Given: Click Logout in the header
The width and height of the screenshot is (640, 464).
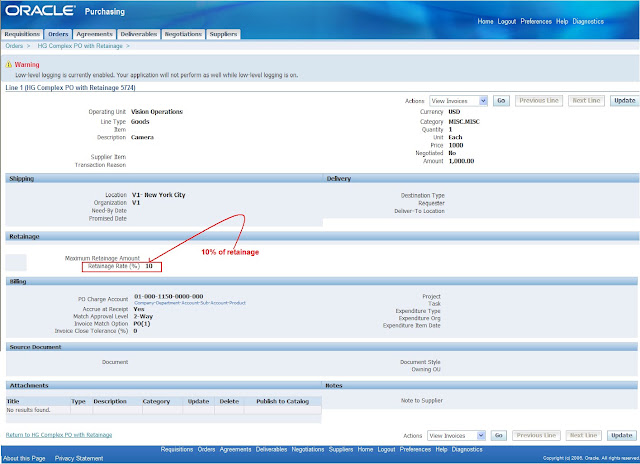Looking at the screenshot, I should point(507,21).
